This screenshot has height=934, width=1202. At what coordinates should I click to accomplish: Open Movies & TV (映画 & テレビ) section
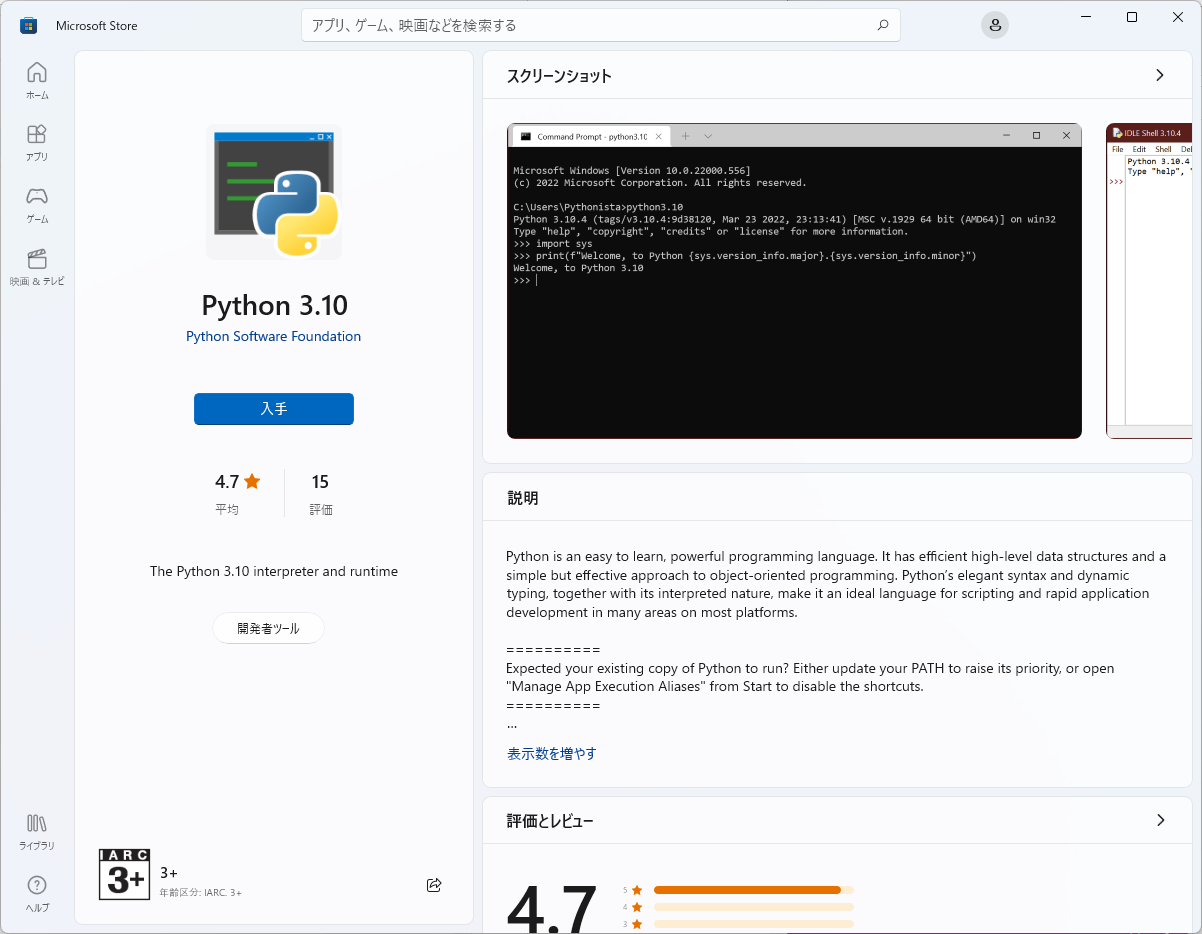(x=37, y=267)
